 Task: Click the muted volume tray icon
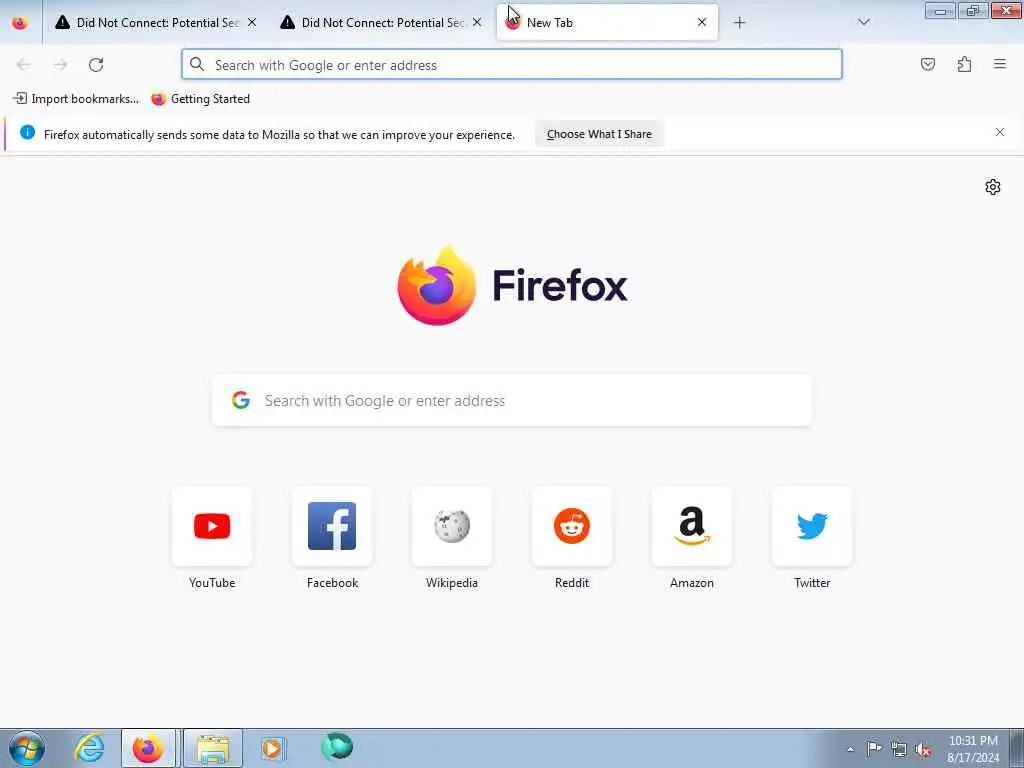click(x=923, y=750)
